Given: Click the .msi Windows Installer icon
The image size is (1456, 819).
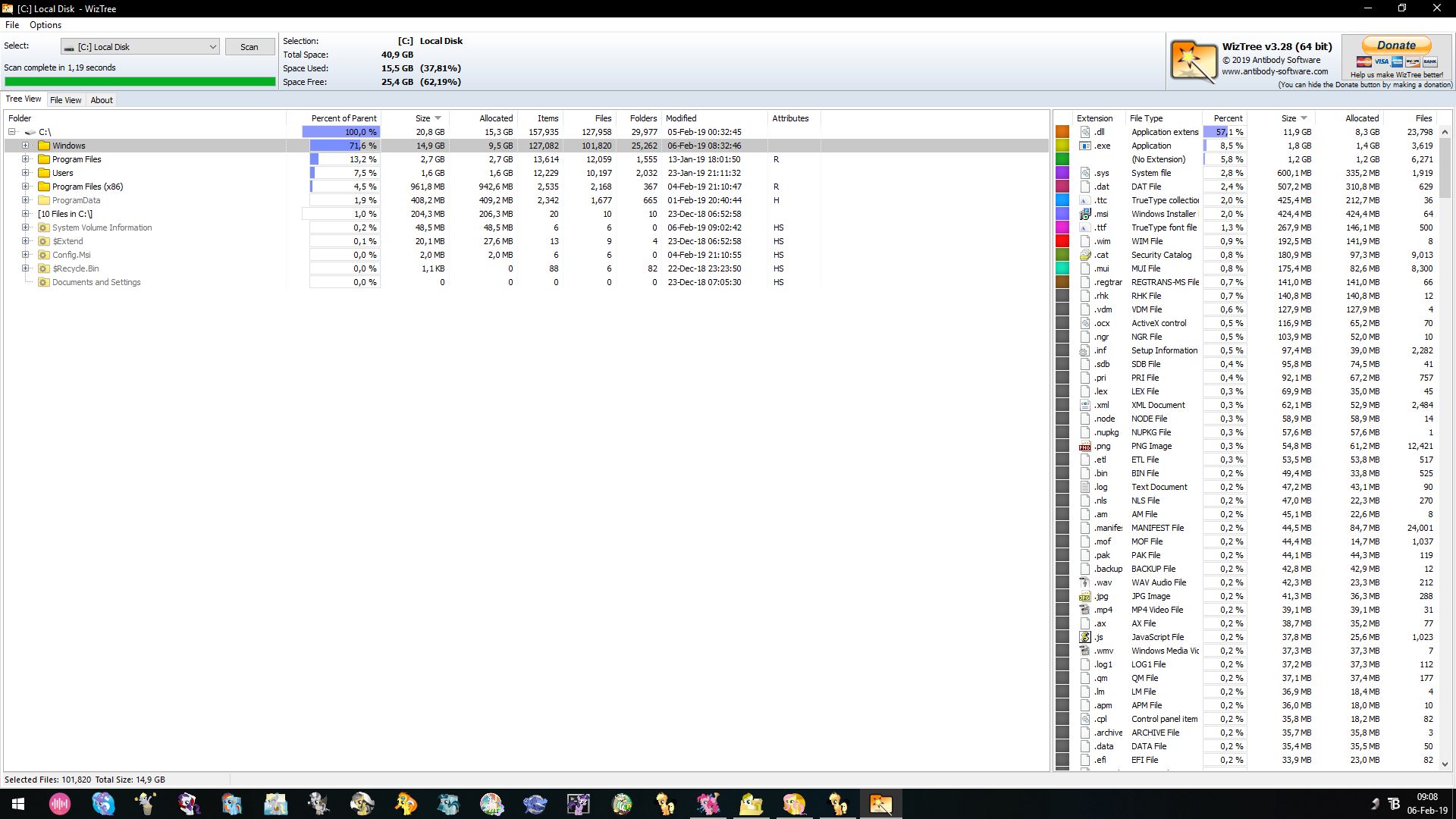Looking at the screenshot, I should [x=1085, y=215].
